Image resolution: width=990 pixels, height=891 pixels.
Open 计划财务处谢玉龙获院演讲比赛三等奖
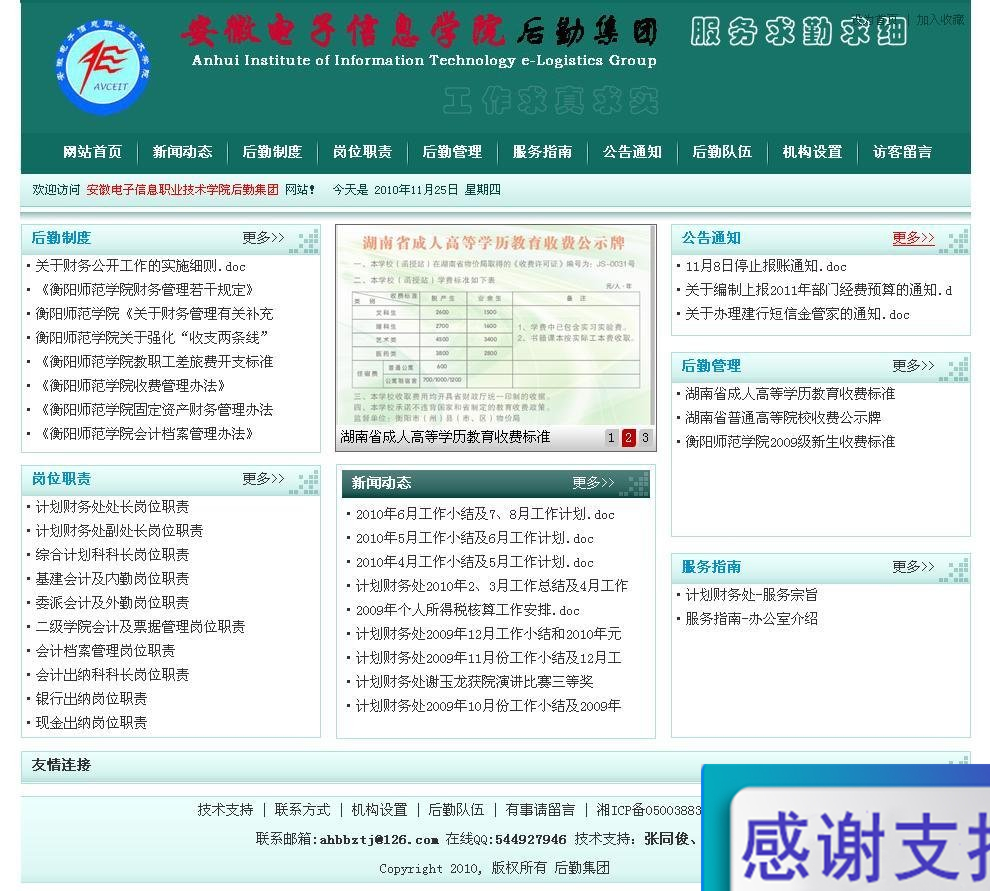pyautogui.click(x=474, y=682)
